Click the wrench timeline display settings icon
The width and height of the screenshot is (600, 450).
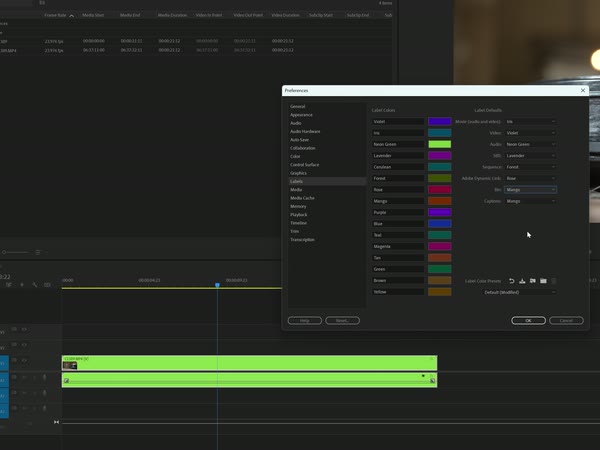tap(35, 285)
